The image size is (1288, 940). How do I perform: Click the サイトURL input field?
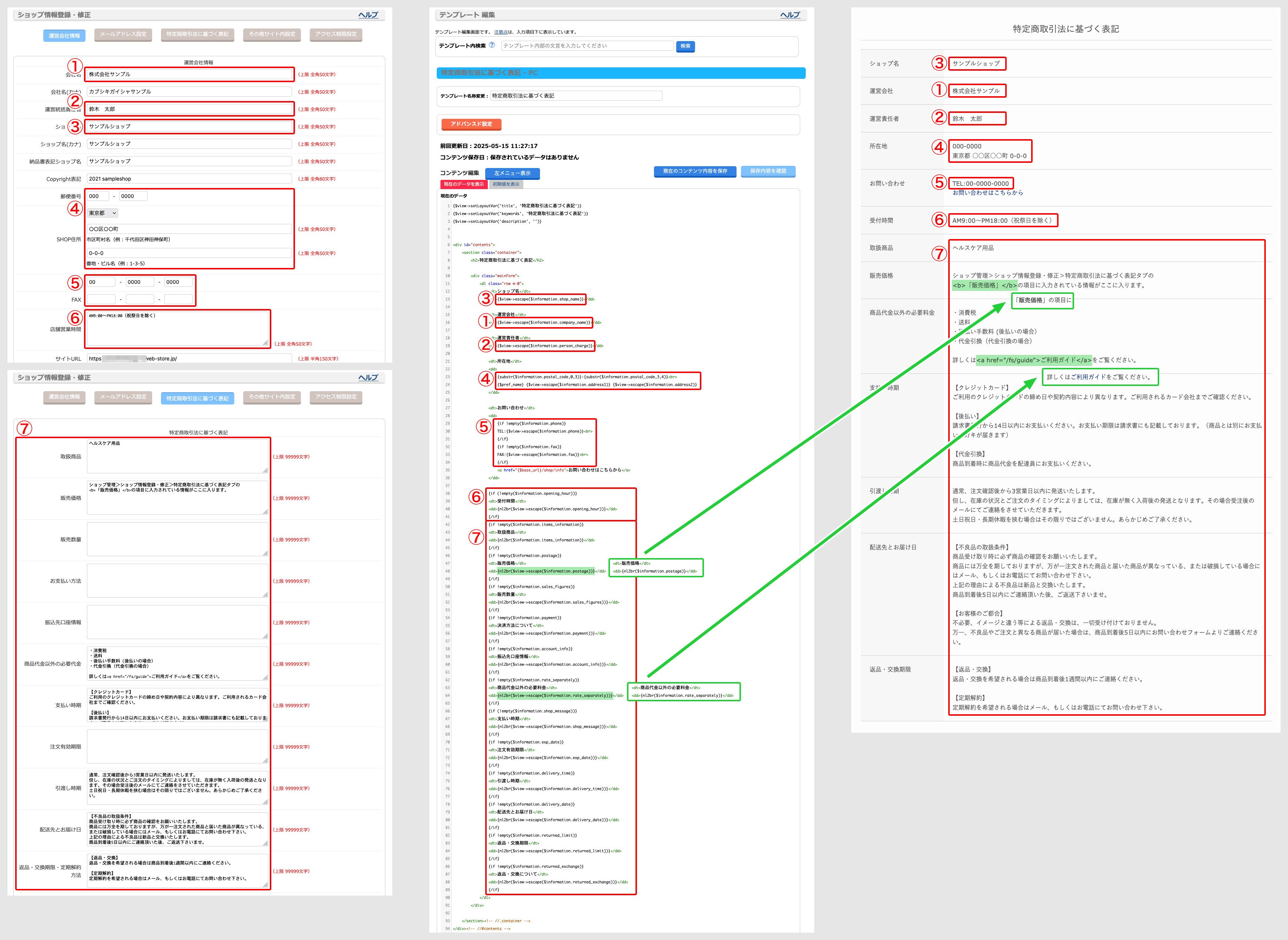pyautogui.click(x=189, y=359)
